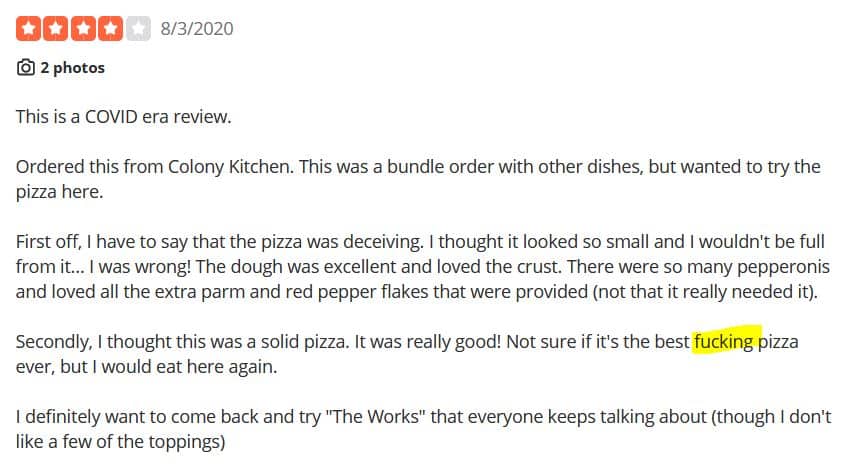
Task: Click the line "This is a COVID era review."
Action: [x=123, y=117]
